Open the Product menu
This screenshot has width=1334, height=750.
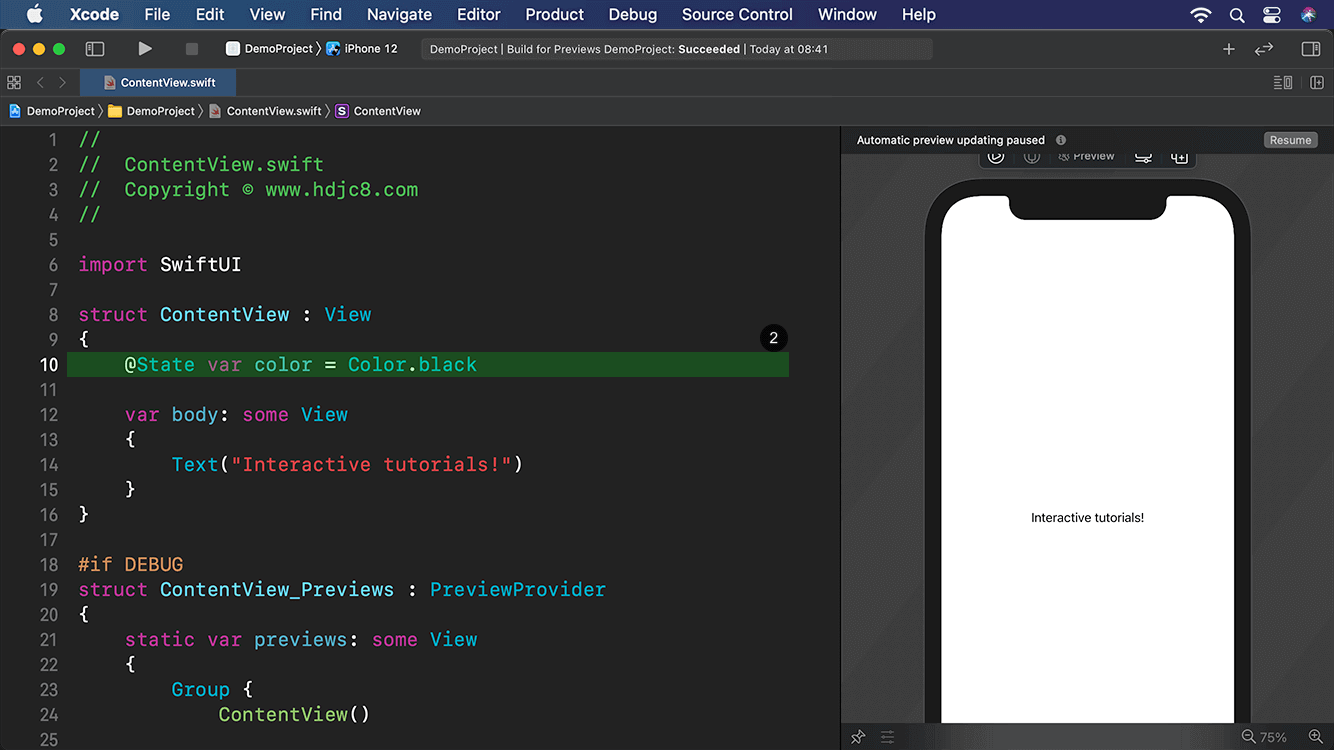(x=554, y=14)
